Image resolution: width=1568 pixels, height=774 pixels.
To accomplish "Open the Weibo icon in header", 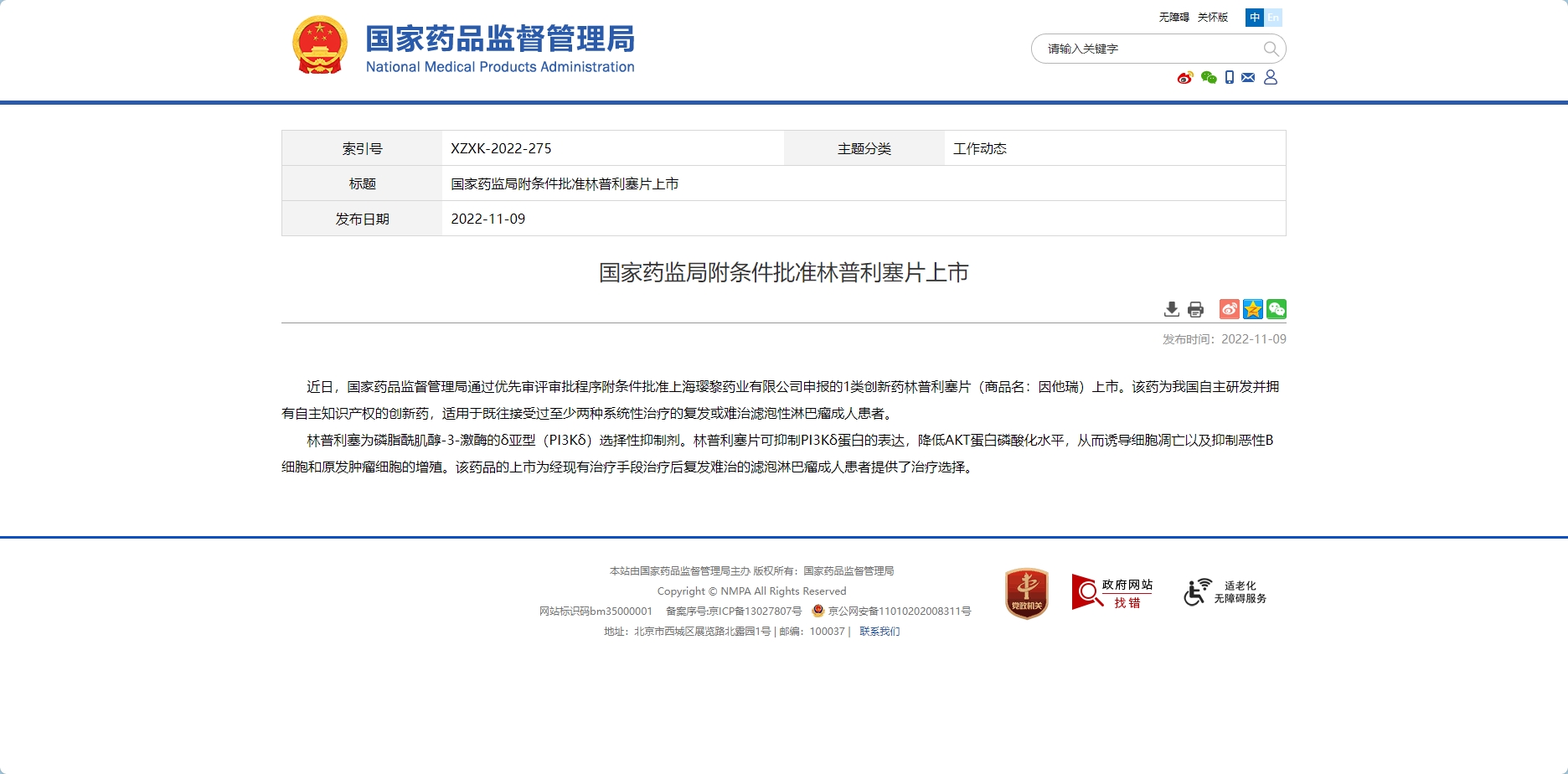I will (x=1184, y=78).
